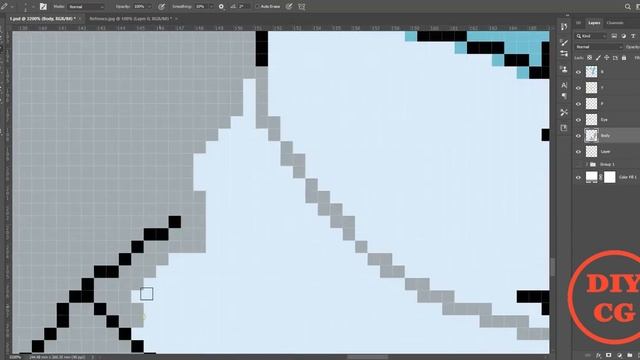This screenshot has height=360, width=640.
Task: Lock all padlock icon
Action: 624,58
